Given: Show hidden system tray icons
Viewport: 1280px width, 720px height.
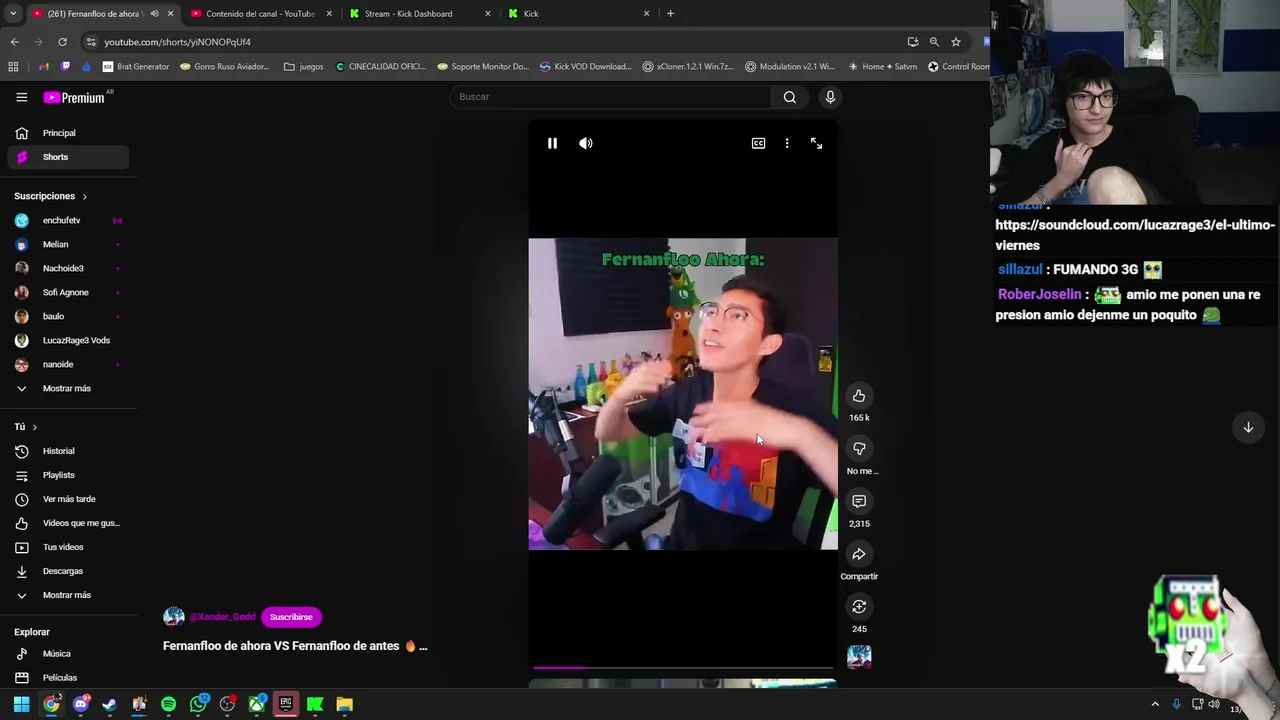Looking at the screenshot, I should point(1155,704).
